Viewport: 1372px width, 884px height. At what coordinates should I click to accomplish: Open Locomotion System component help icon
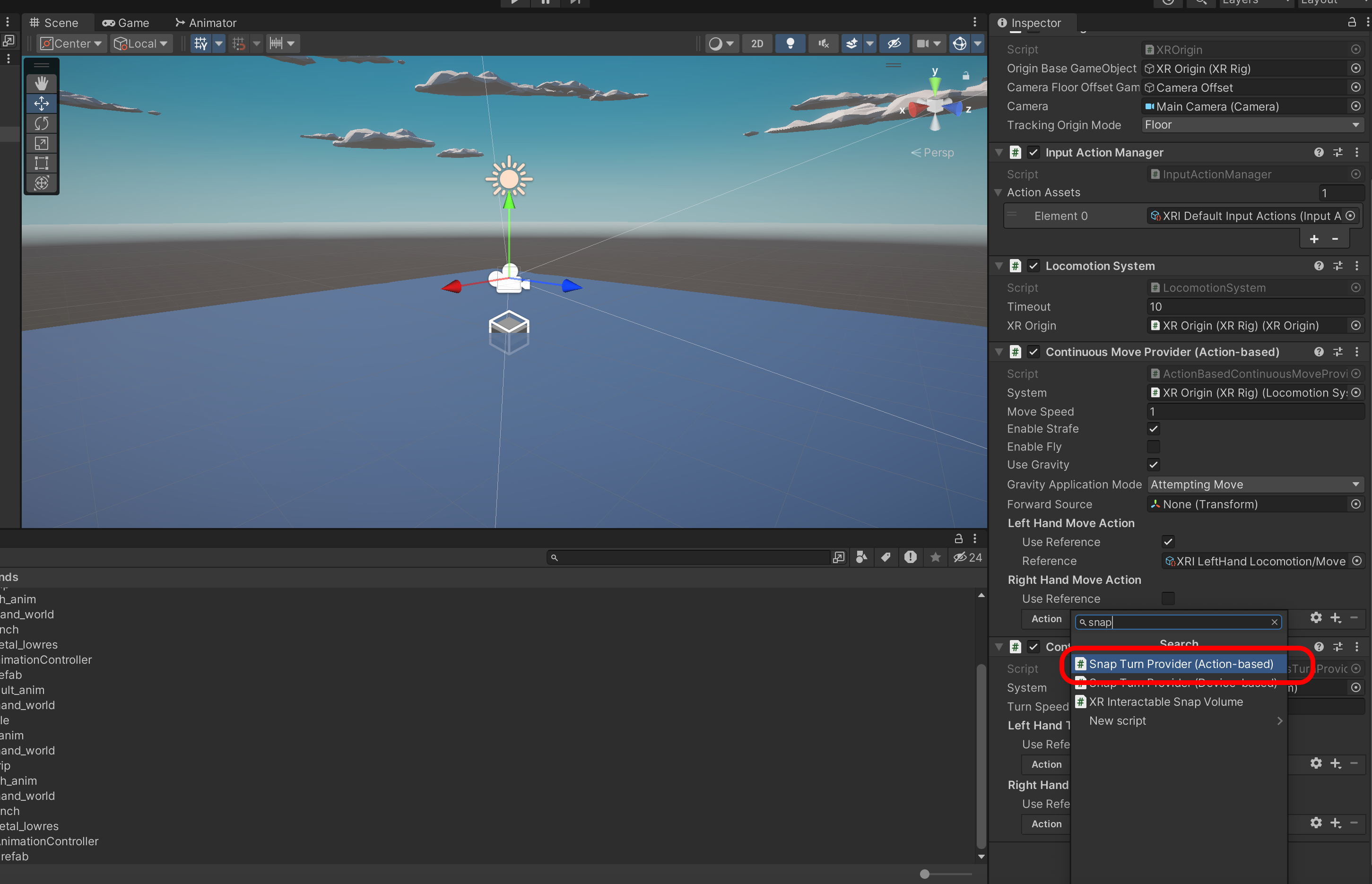tap(1319, 266)
